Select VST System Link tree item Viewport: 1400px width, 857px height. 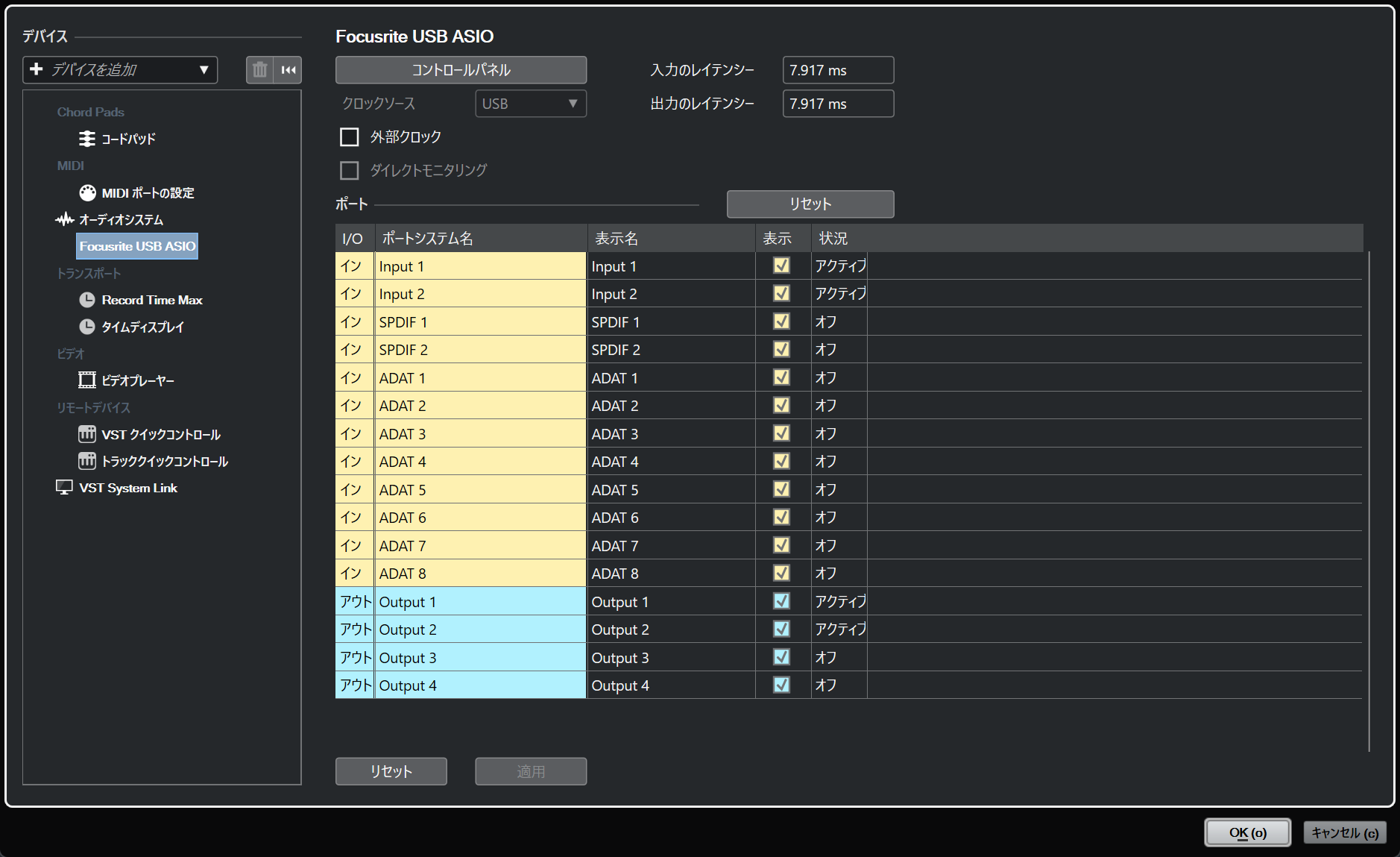[x=128, y=488]
